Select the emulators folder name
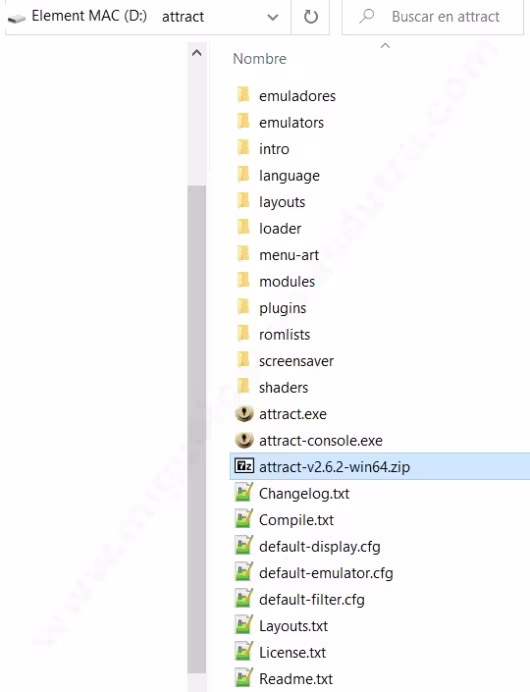Screen dimensions: 530x692 point(291,122)
